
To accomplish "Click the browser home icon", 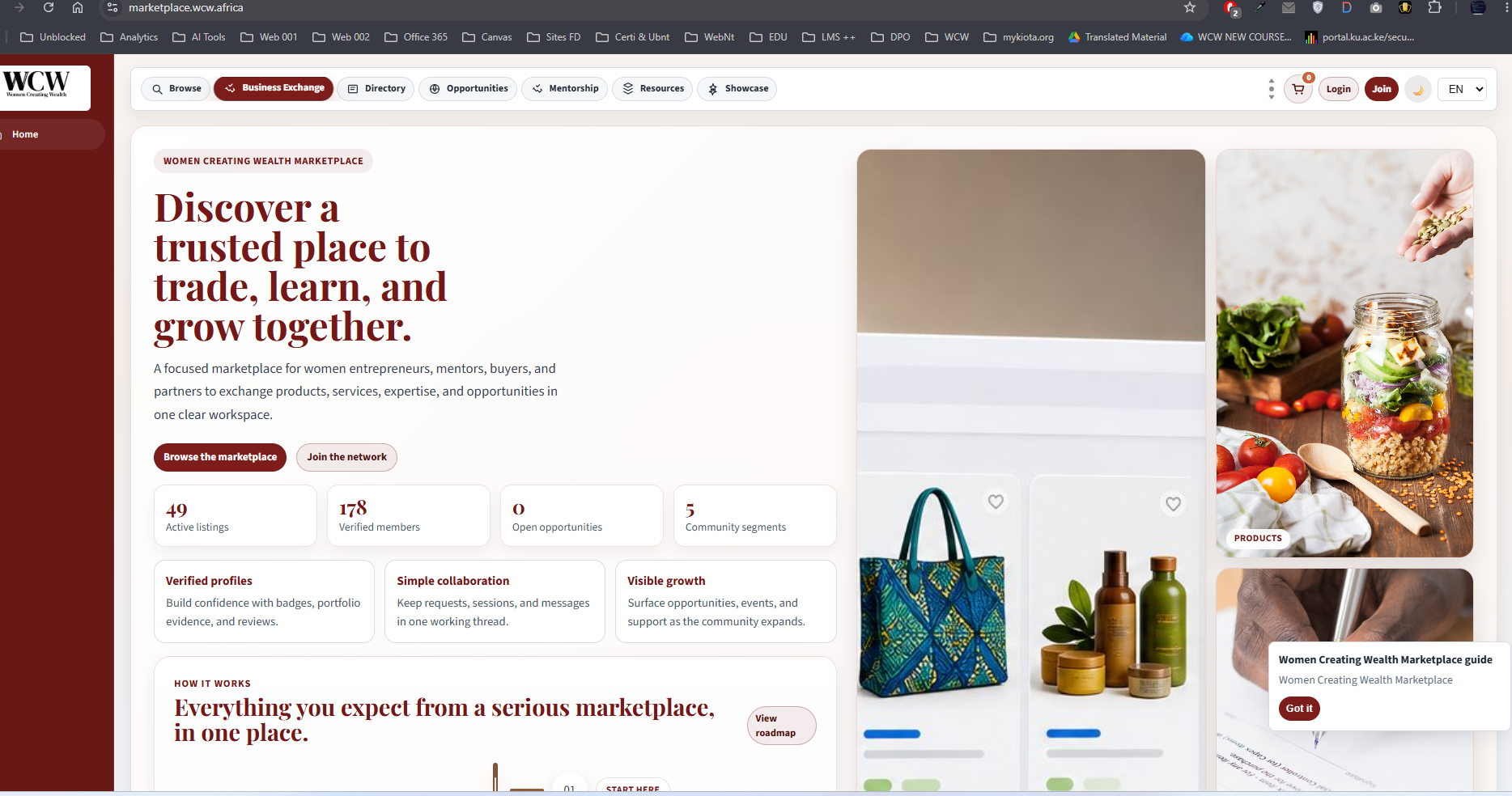I will 78,7.
